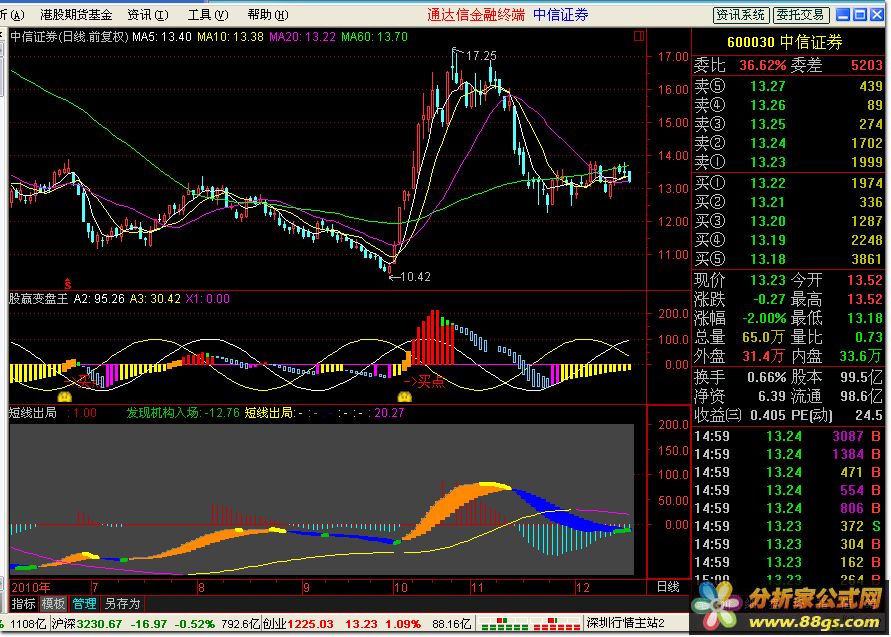Screen dimensions: 891x637
Task: Open the 帮助(H) menu
Action: (268, 15)
